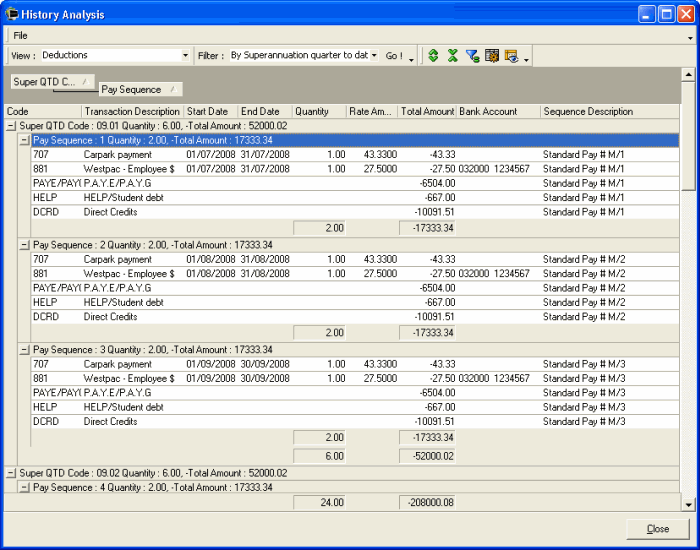Click the last toolbar icon before dropdown arrow

pos(511,56)
